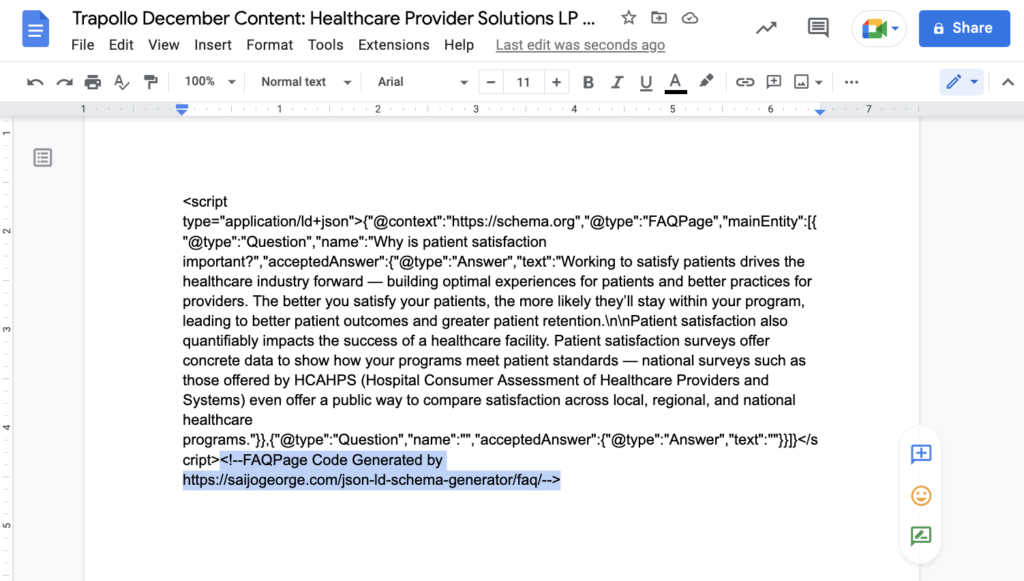Open the Arial font dropdown
The height and width of the screenshot is (581, 1024).
click(422, 82)
